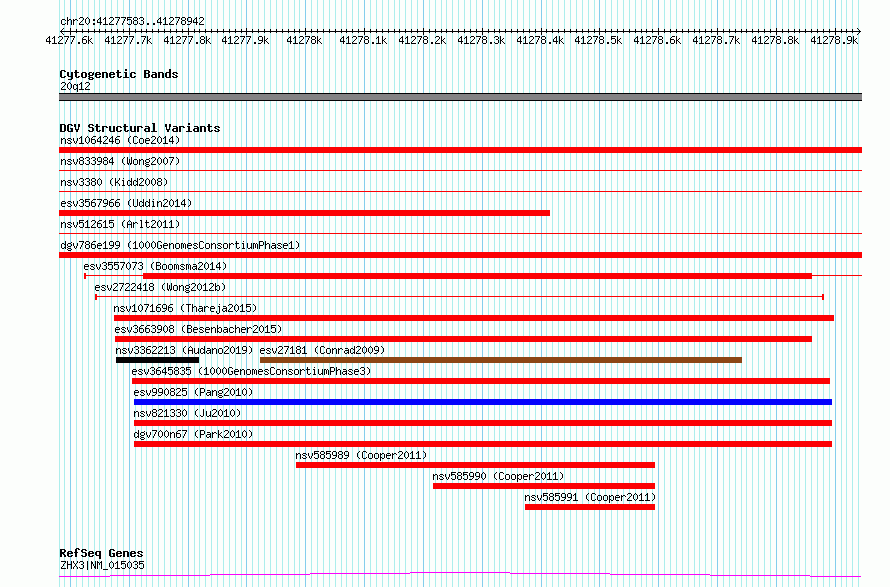Click esv27181 (Conrad2009) variant label

point(322,350)
